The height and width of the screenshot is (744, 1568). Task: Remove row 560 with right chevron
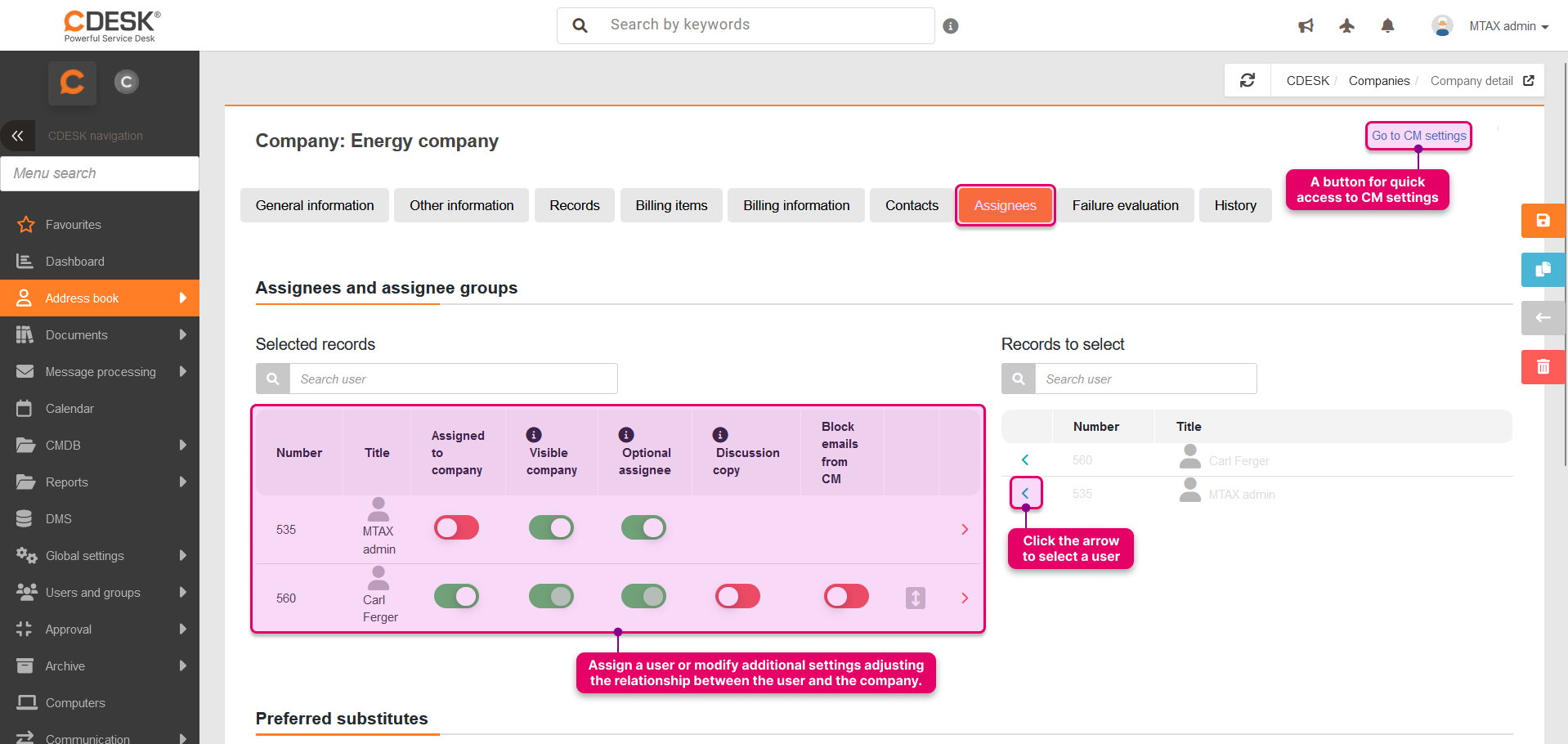[965, 598]
